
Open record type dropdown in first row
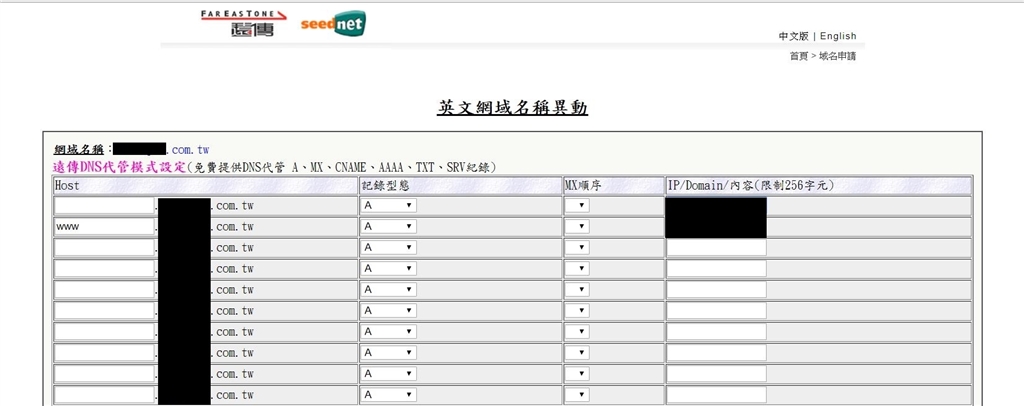pos(389,206)
